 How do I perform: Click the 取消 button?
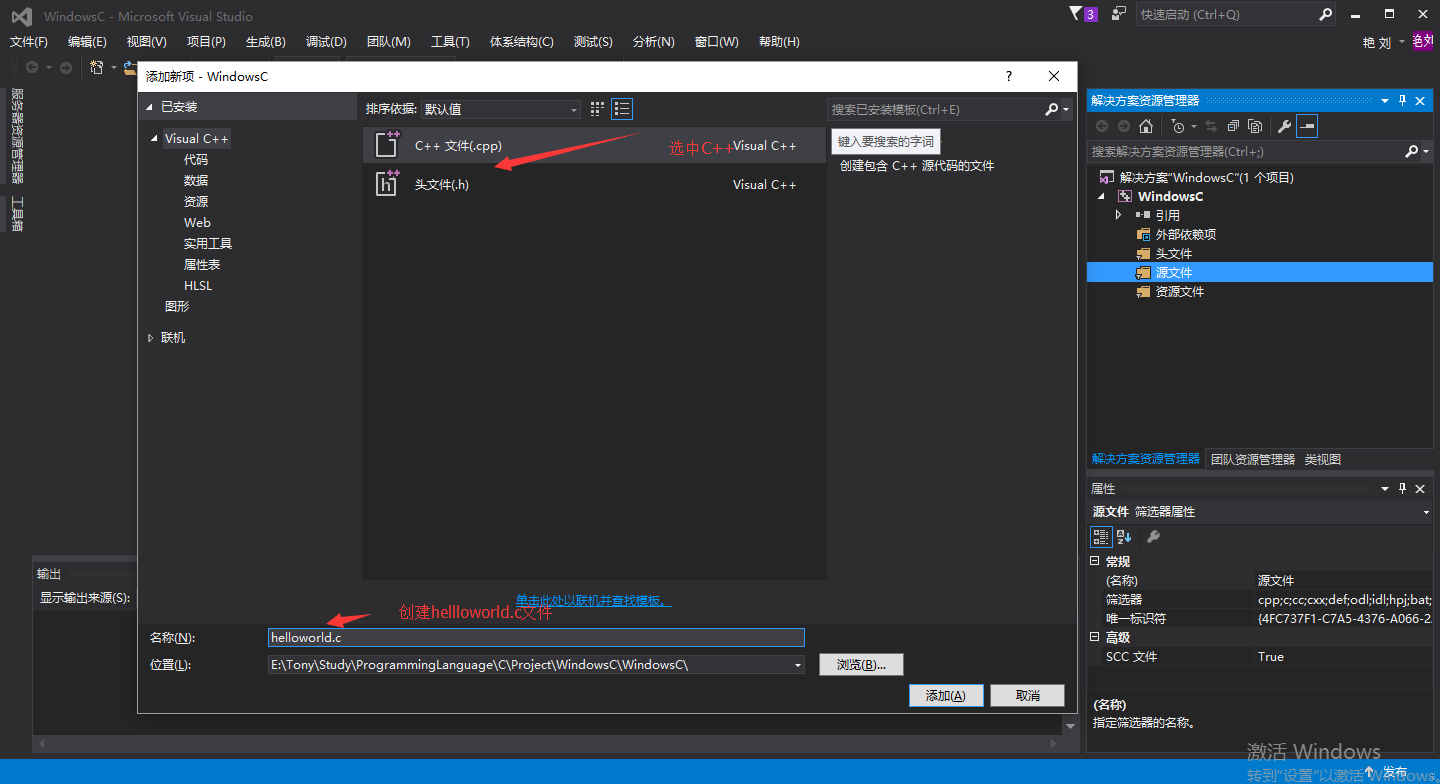pos(1027,696)
